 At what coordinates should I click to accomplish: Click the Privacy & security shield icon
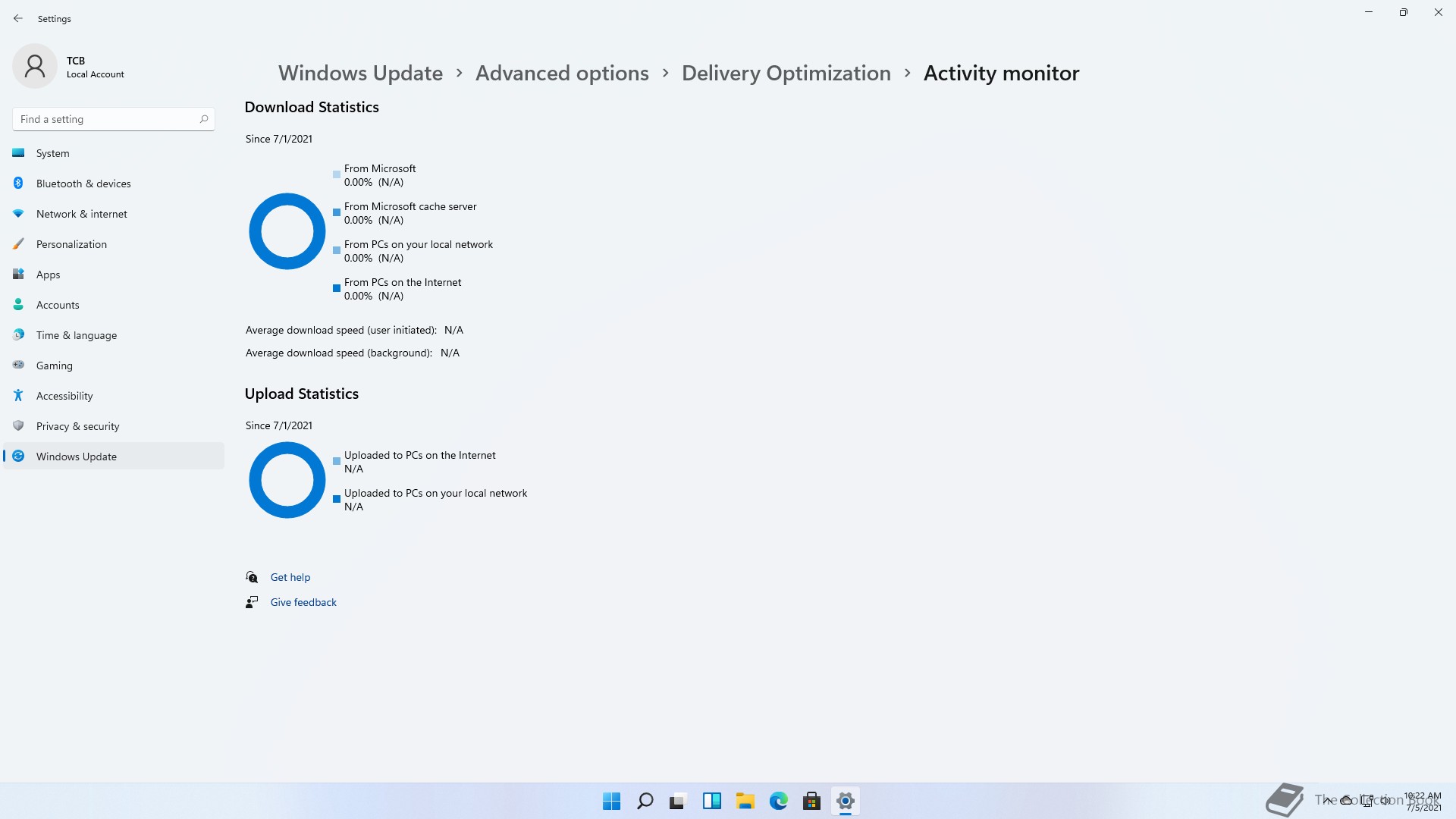point(18,425)
